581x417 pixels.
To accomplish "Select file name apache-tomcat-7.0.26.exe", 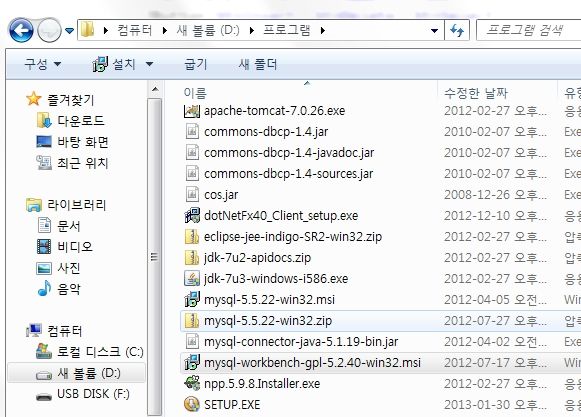I will (x=275, y=110).
